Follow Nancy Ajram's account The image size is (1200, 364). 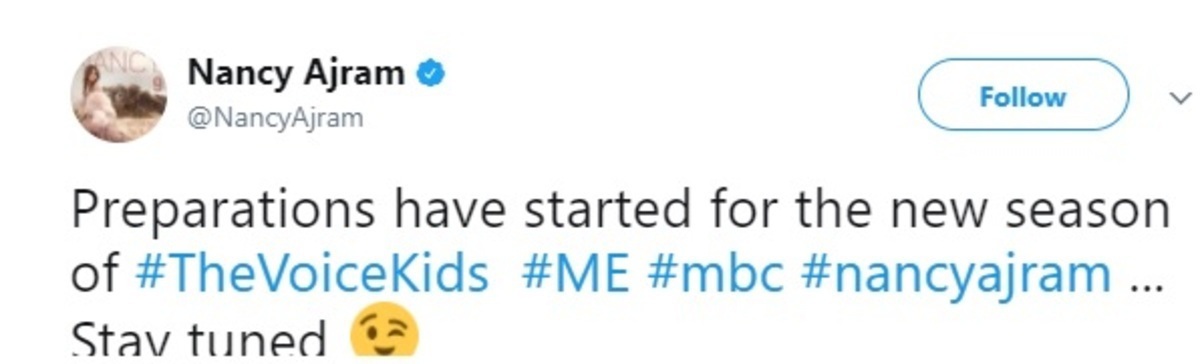tap(1022, 95)
